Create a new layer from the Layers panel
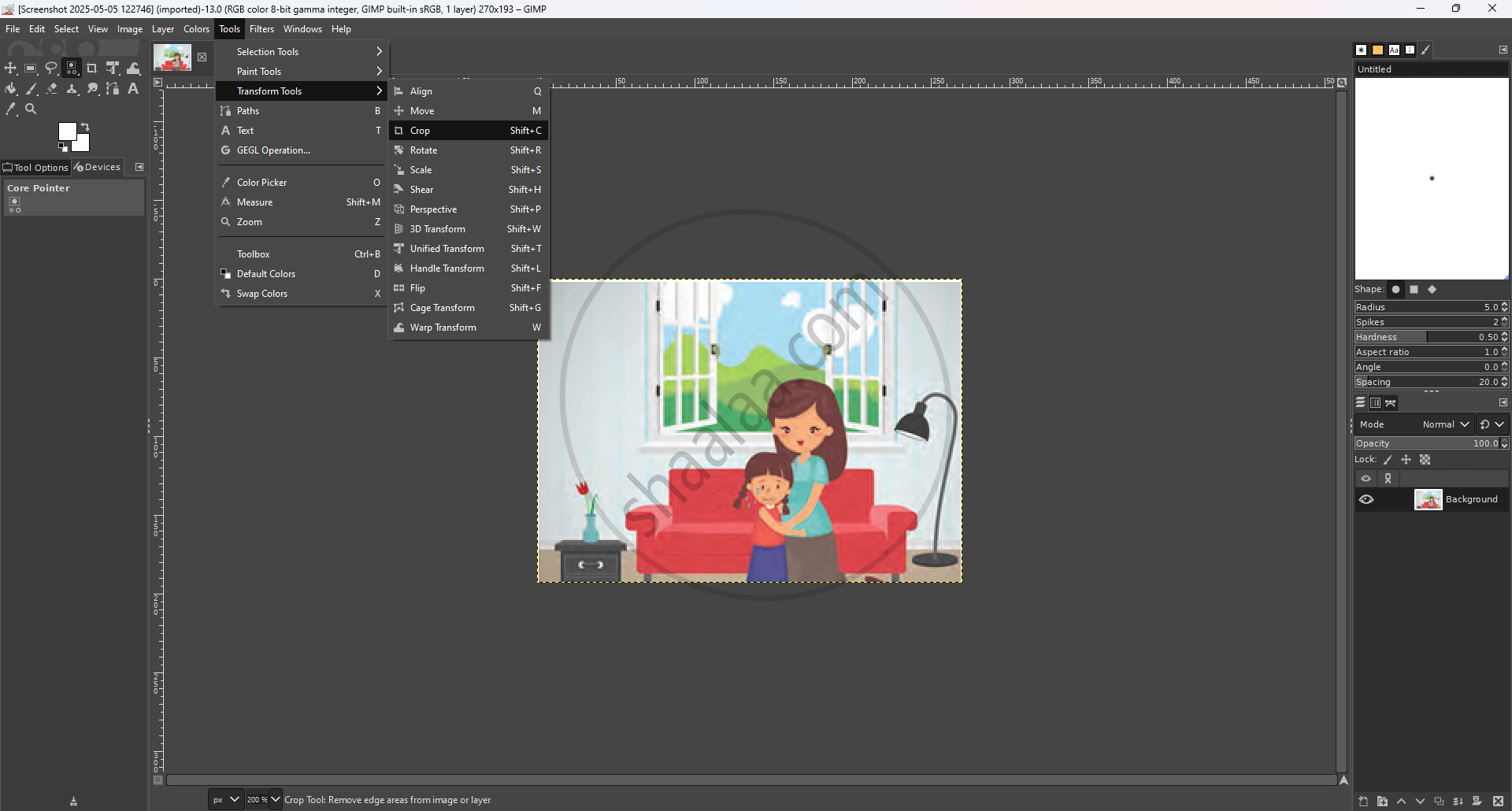Viewport: 1512px width, 811px height. [x=1363, y=801]
